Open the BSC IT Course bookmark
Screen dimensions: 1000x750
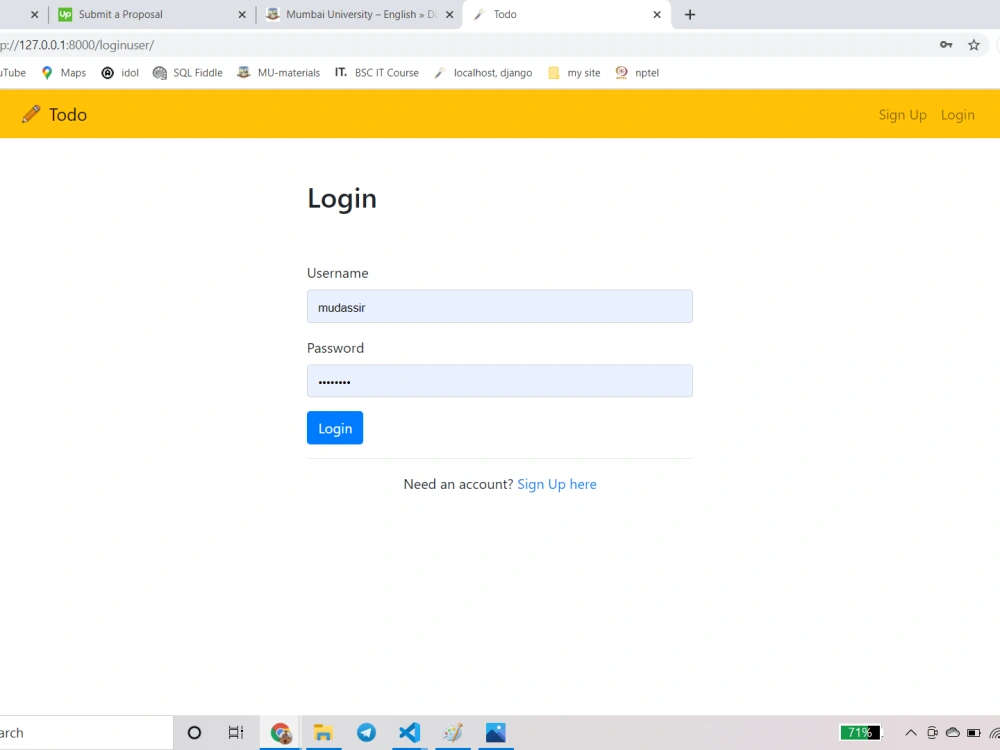pos(376,73)
